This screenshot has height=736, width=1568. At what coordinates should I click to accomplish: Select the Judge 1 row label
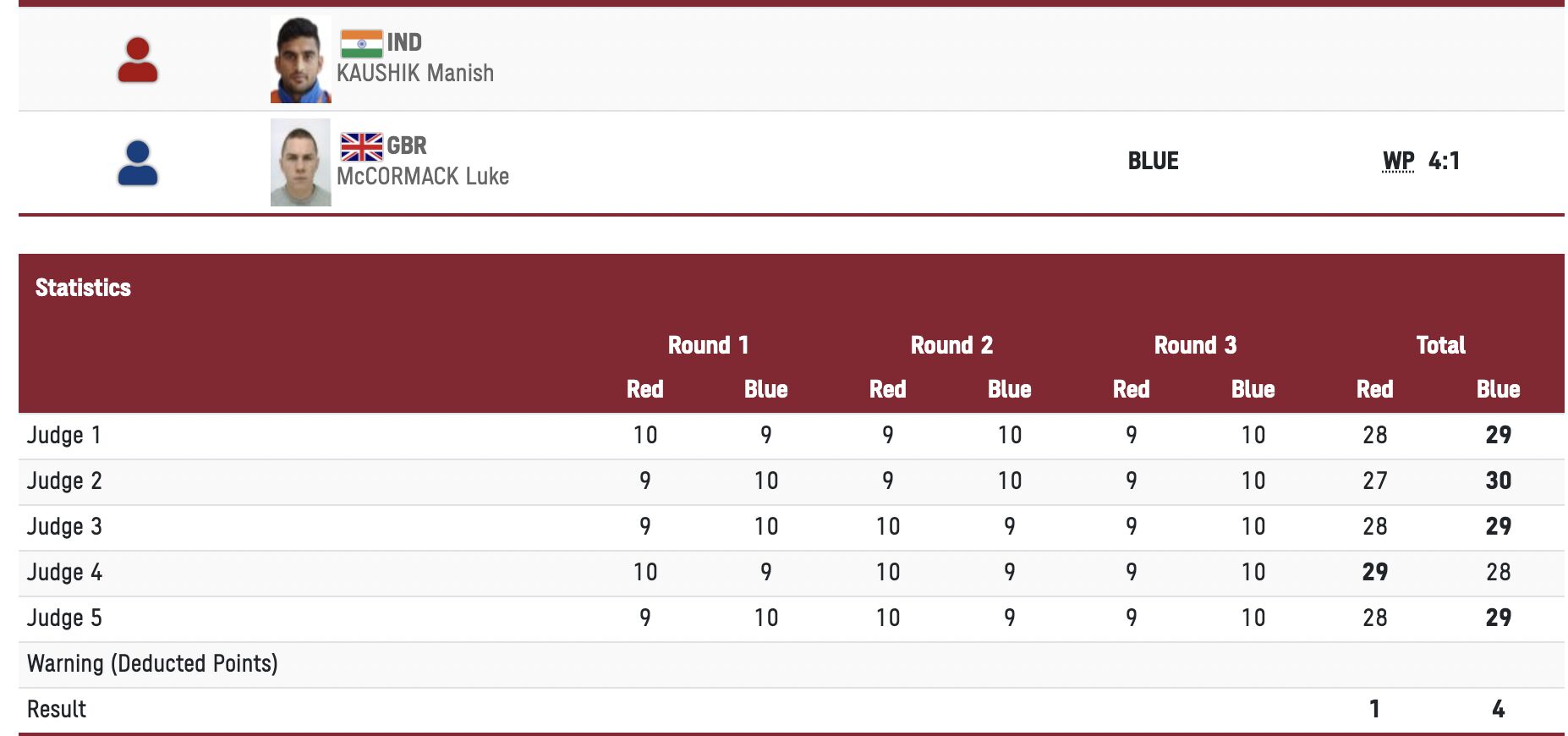pos(64,435)
